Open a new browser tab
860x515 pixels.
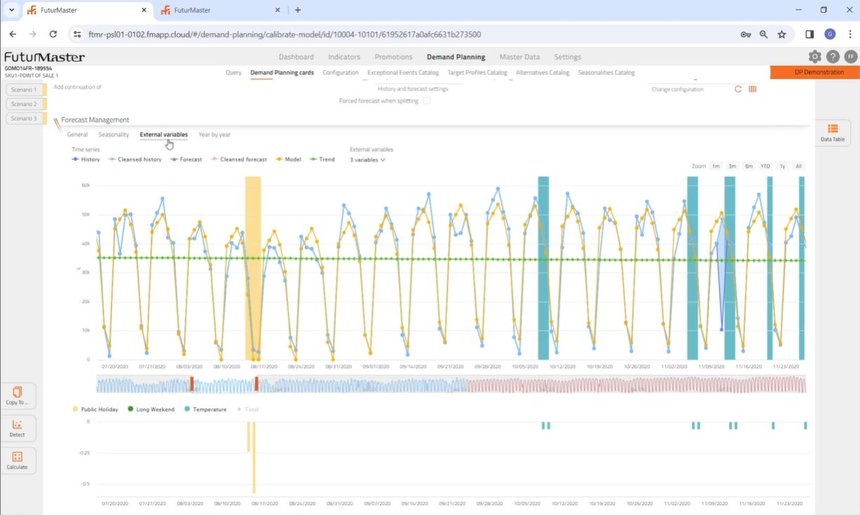pos(297,10)
